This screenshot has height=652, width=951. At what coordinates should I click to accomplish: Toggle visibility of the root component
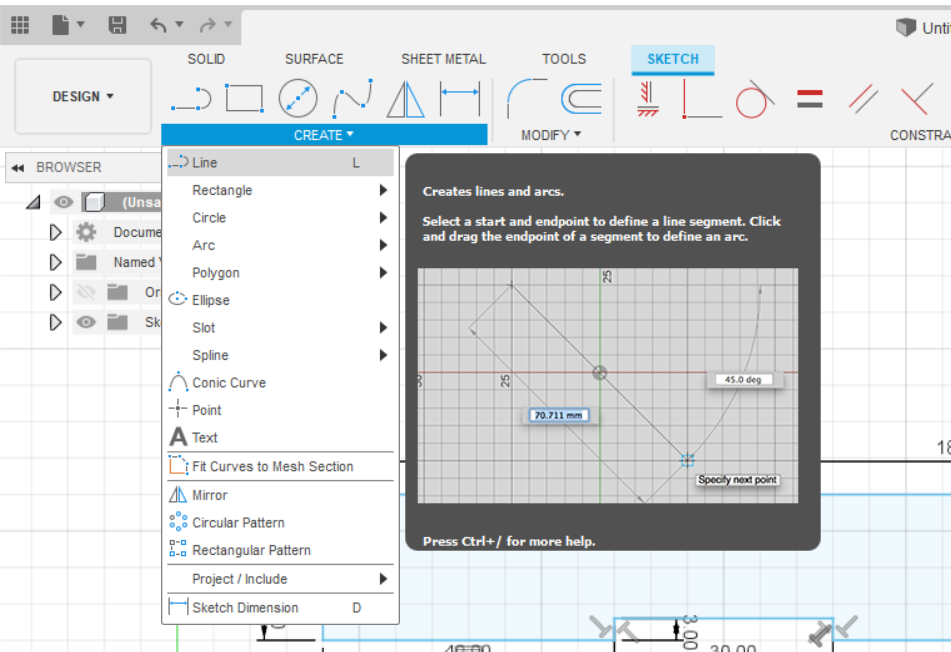[x=63, y=202]
